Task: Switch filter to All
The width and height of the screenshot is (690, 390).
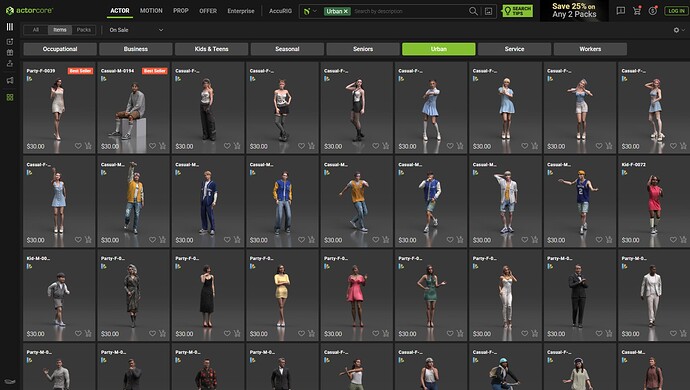Action: 36,30
